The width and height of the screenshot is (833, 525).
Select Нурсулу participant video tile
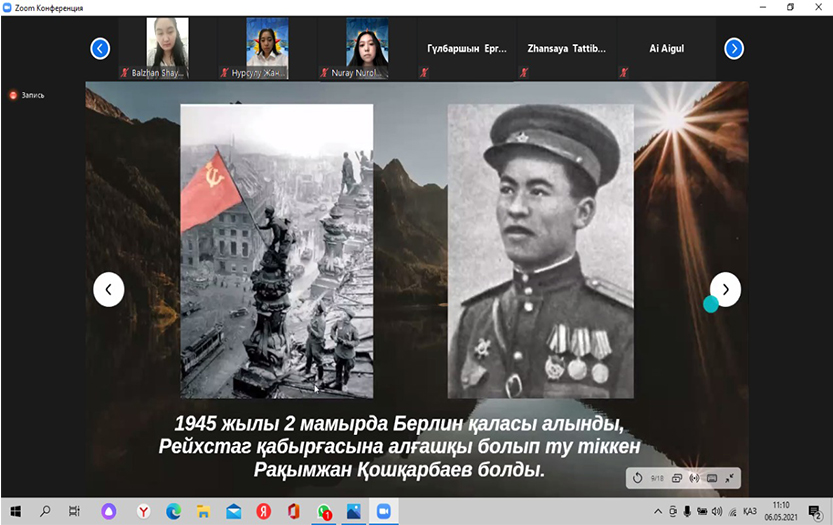click(x=267, y=48)
